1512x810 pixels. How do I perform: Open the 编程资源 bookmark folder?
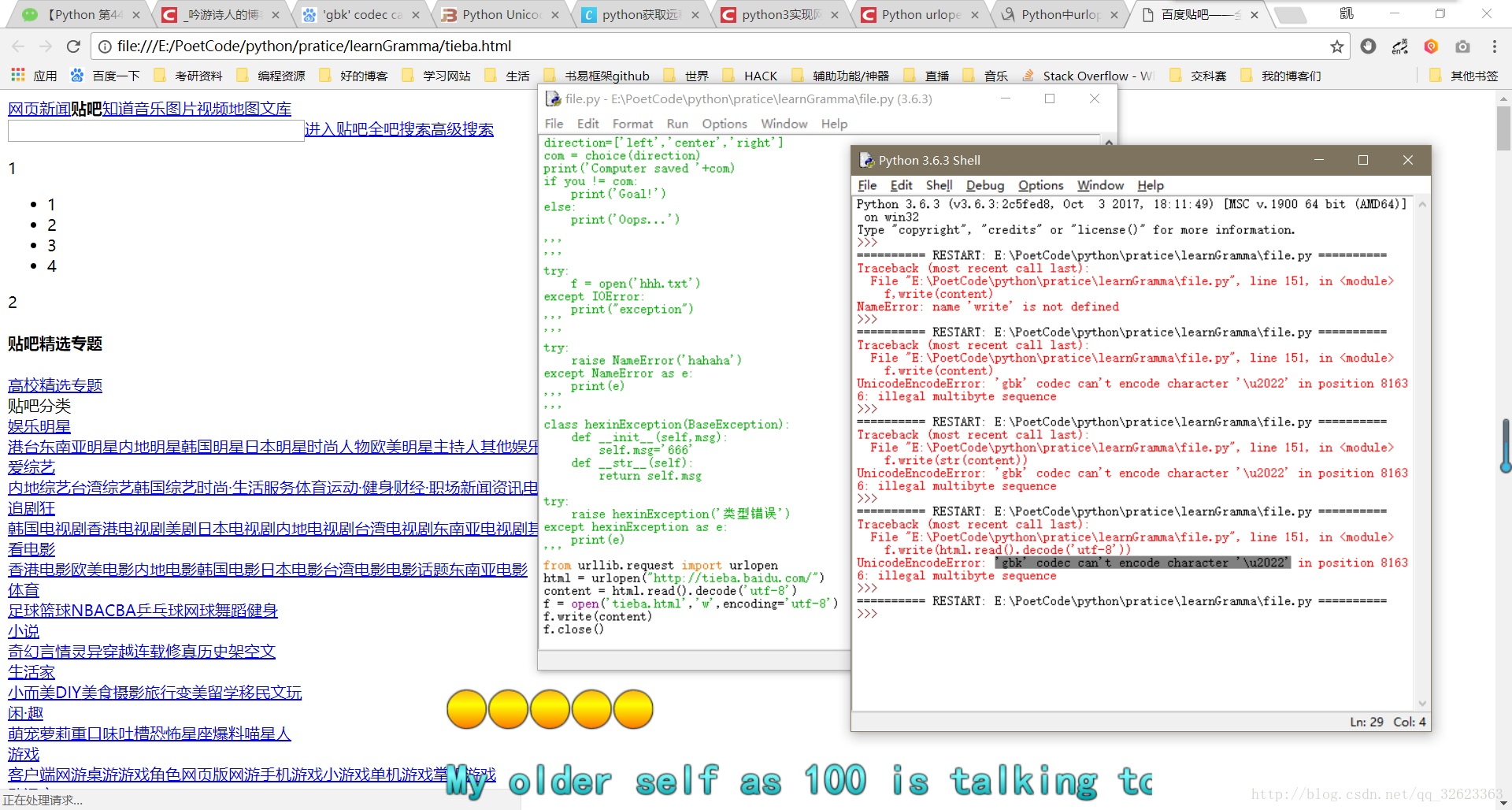(271, 76)
